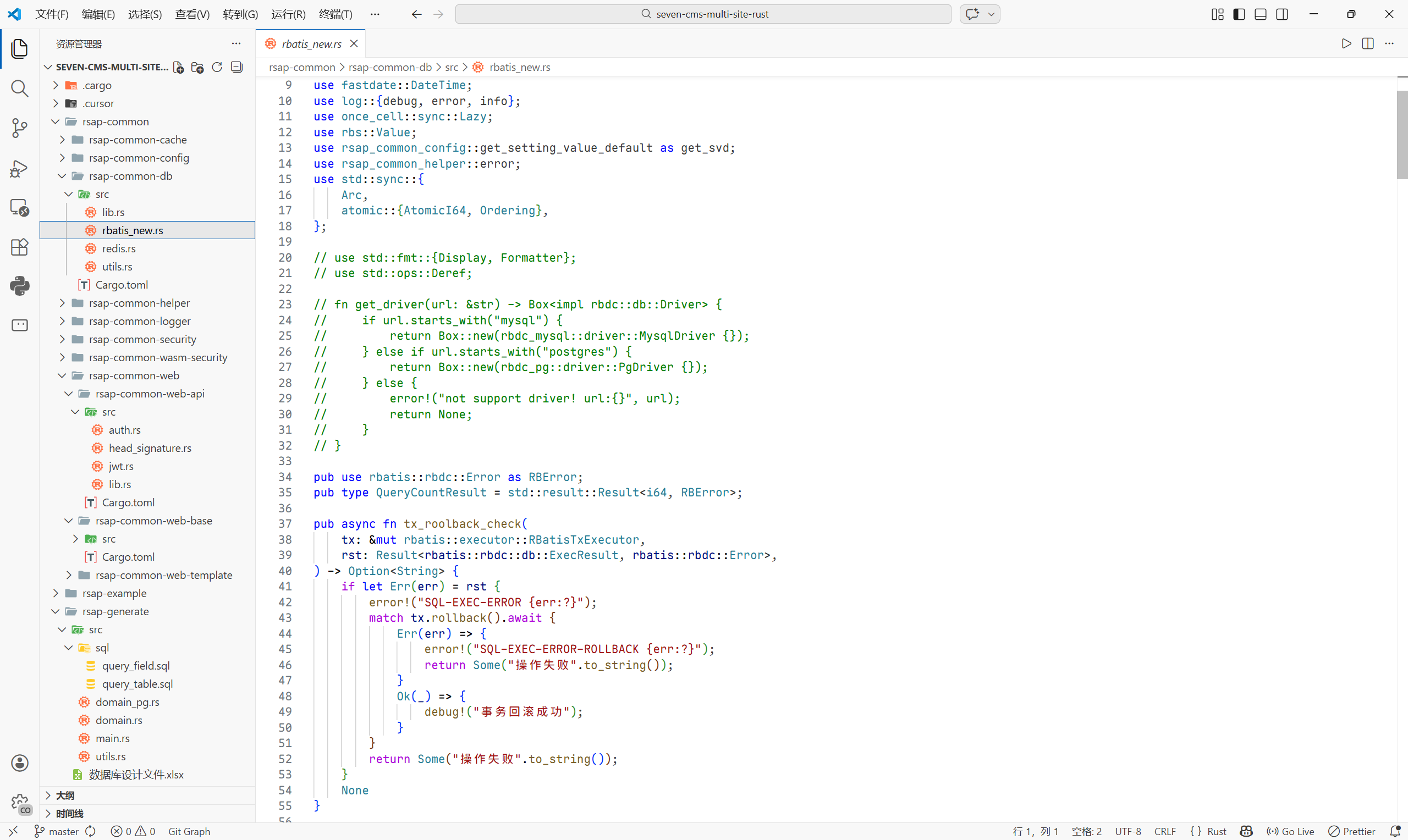Select the rbatis_new.rs editor tab
Screen dimensions: 1408x840
click(x=311, y=43)
